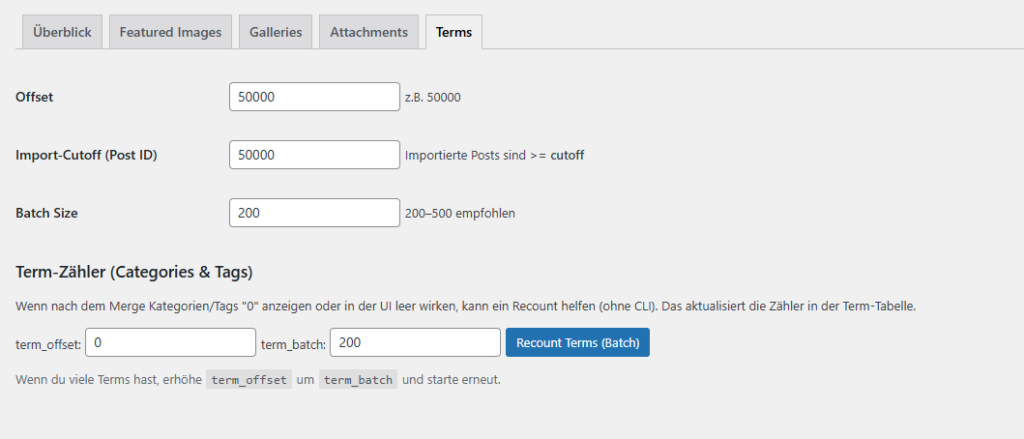Viewport: 1024px width, 439px height.
Task: Click the term_batch code snippet in help text
Action: click(358, 380)
